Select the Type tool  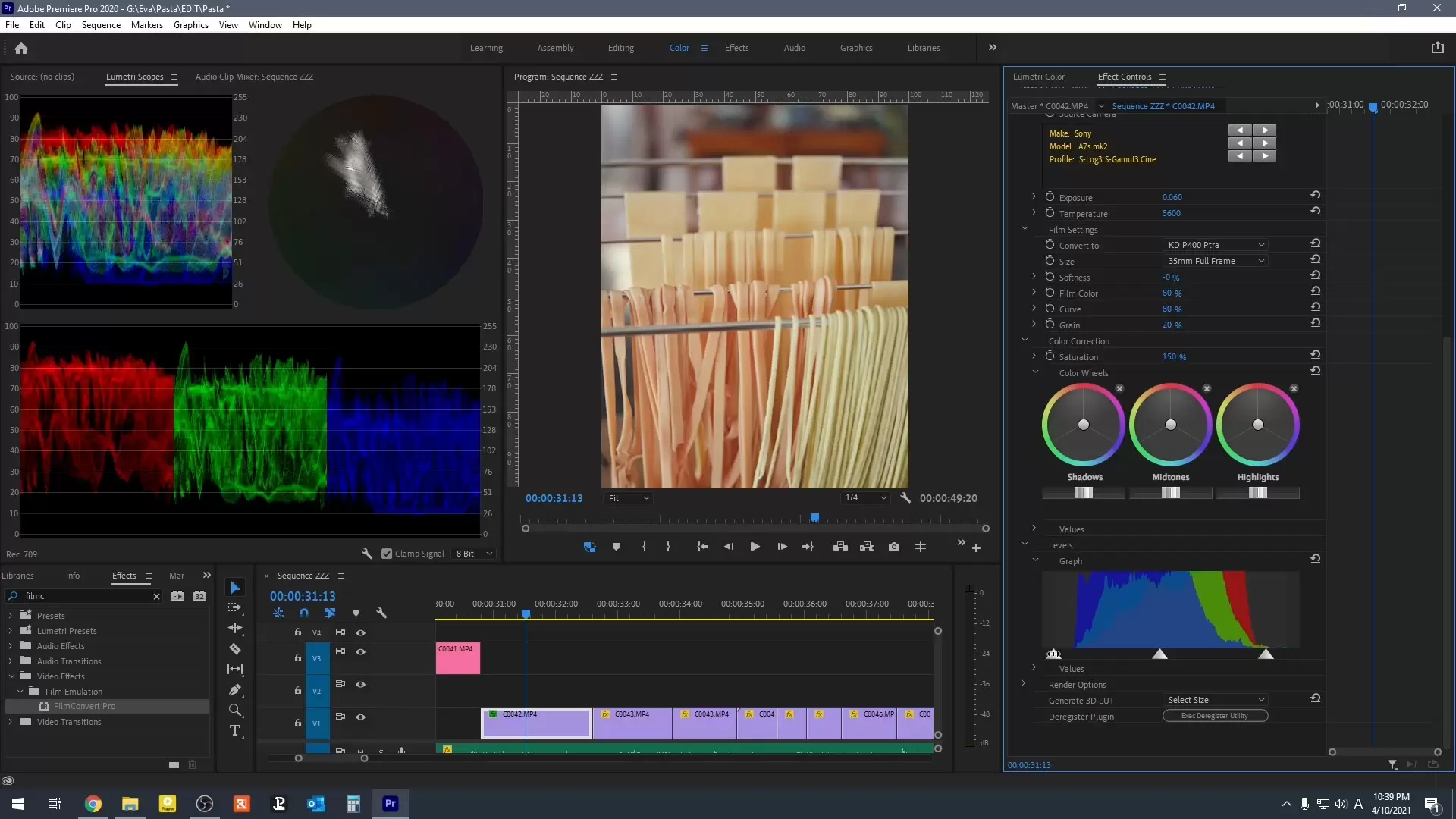coord(235,731)
